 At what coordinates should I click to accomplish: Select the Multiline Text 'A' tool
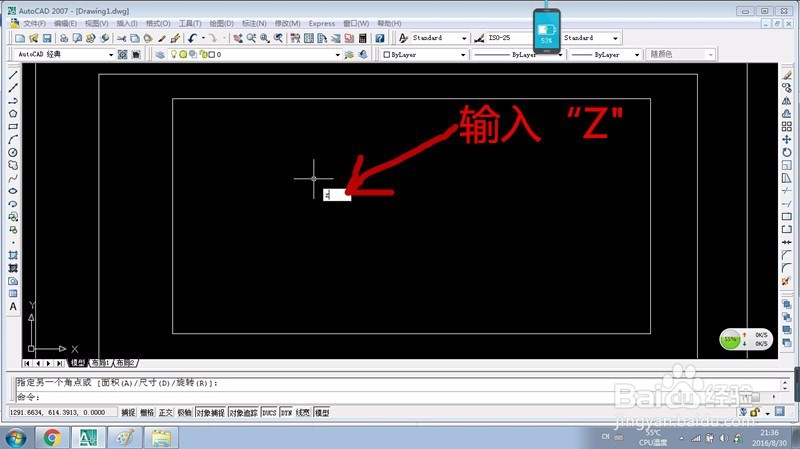tap(13, 306)
